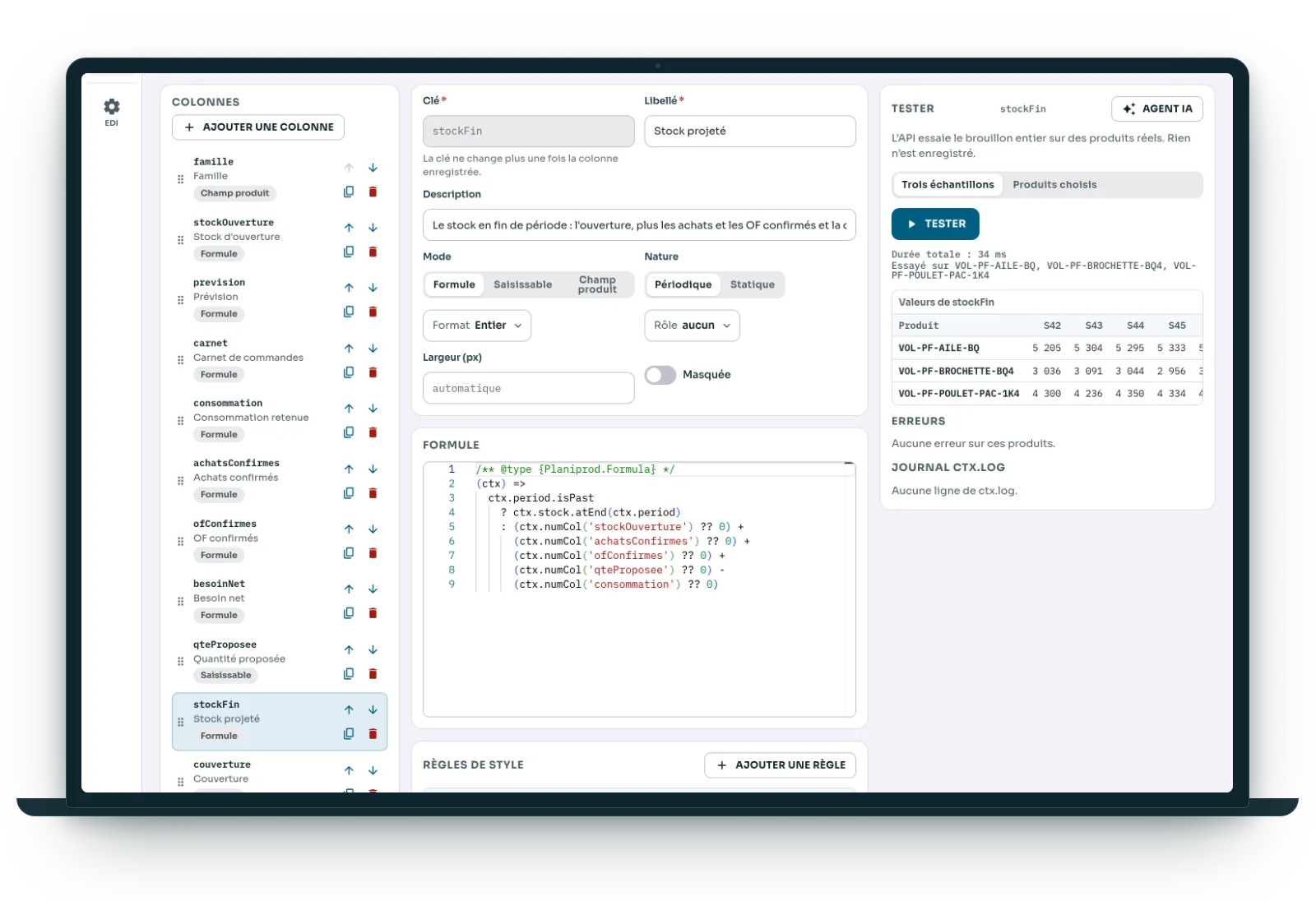Delete the famille column with trash icon

(373, 192)
